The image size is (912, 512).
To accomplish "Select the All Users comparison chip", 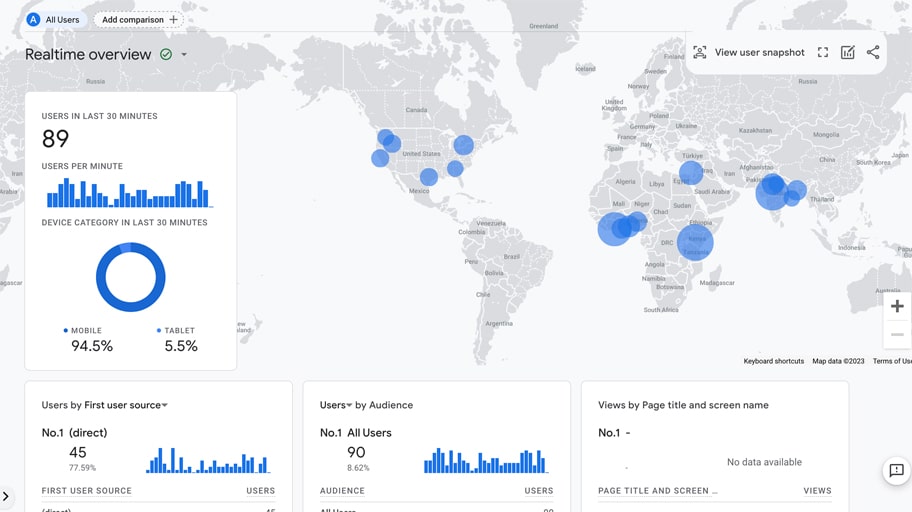I will (54, 20).
